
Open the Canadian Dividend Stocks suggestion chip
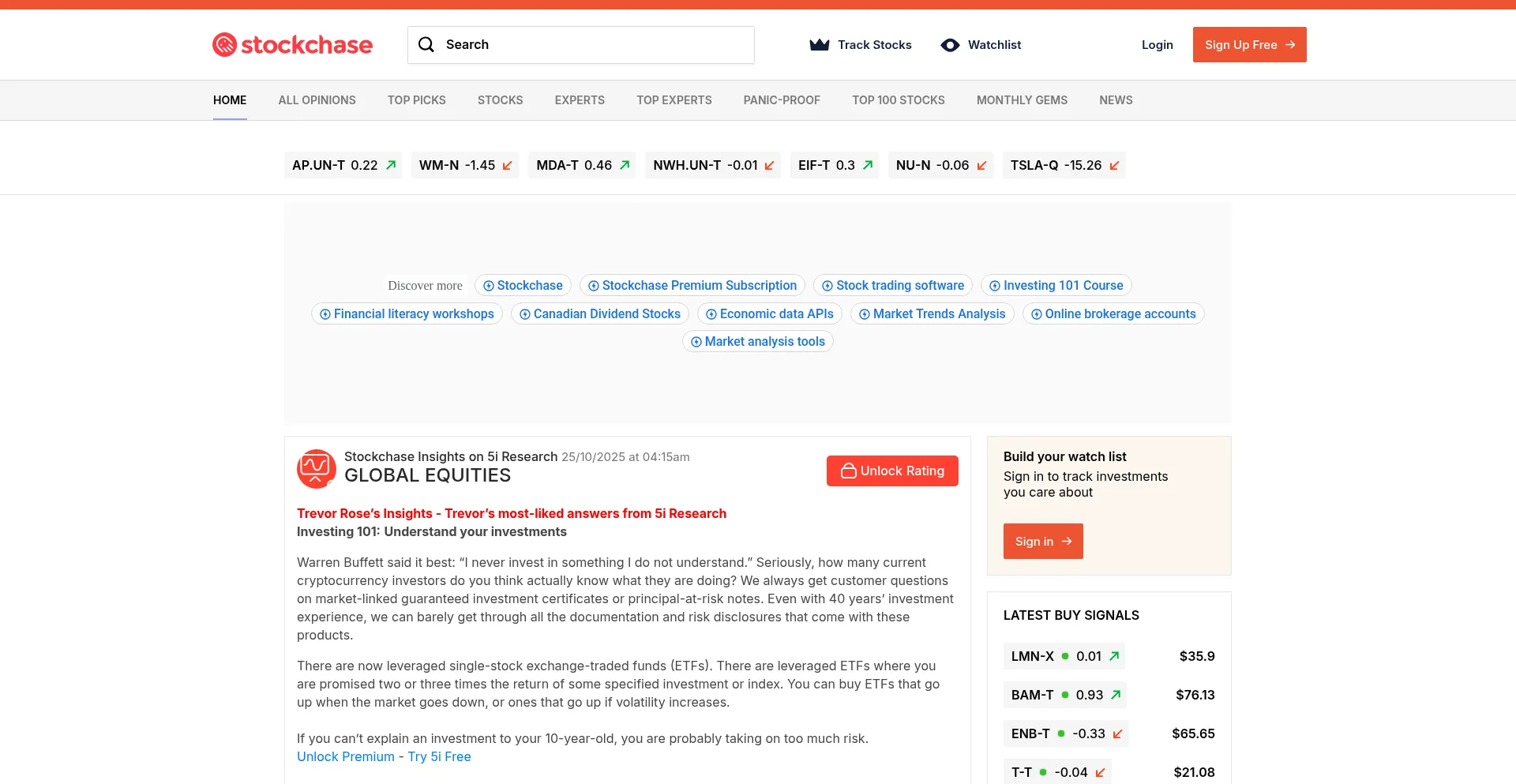[x=599, y=314]
